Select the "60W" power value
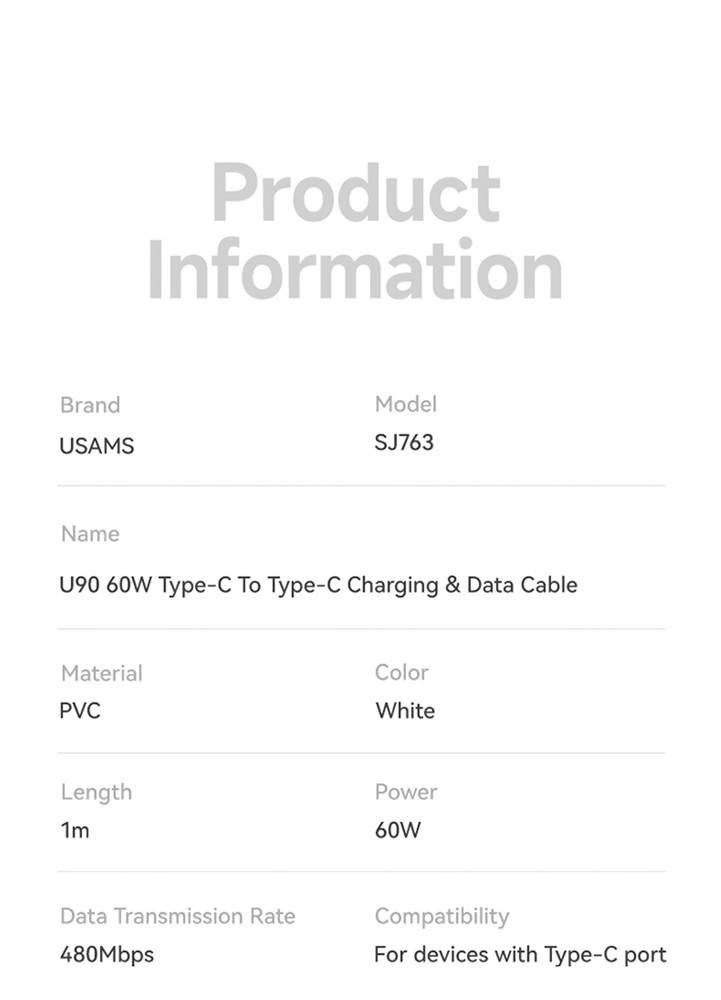Viewport: 721px width, 1000px height. tap(398, 830)
